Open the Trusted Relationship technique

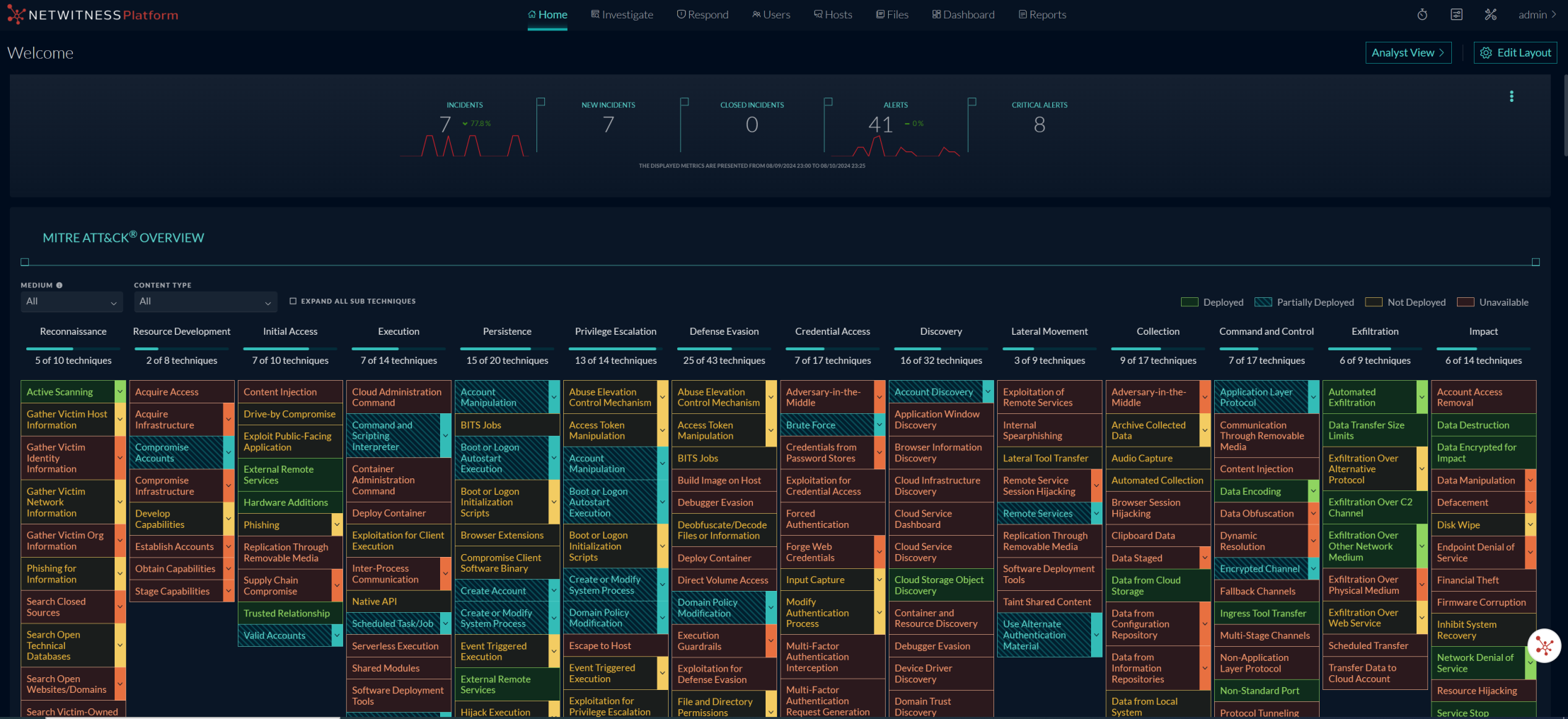point(290,613)
